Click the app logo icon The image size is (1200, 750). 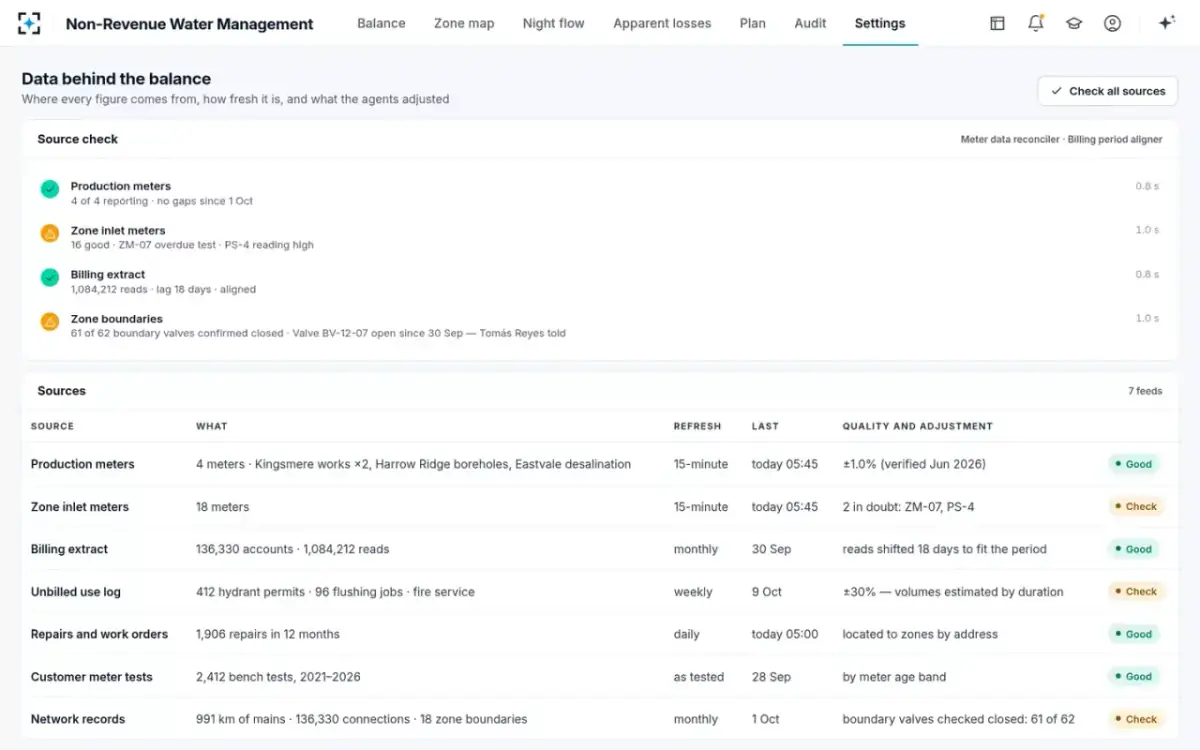click(29, 23)
